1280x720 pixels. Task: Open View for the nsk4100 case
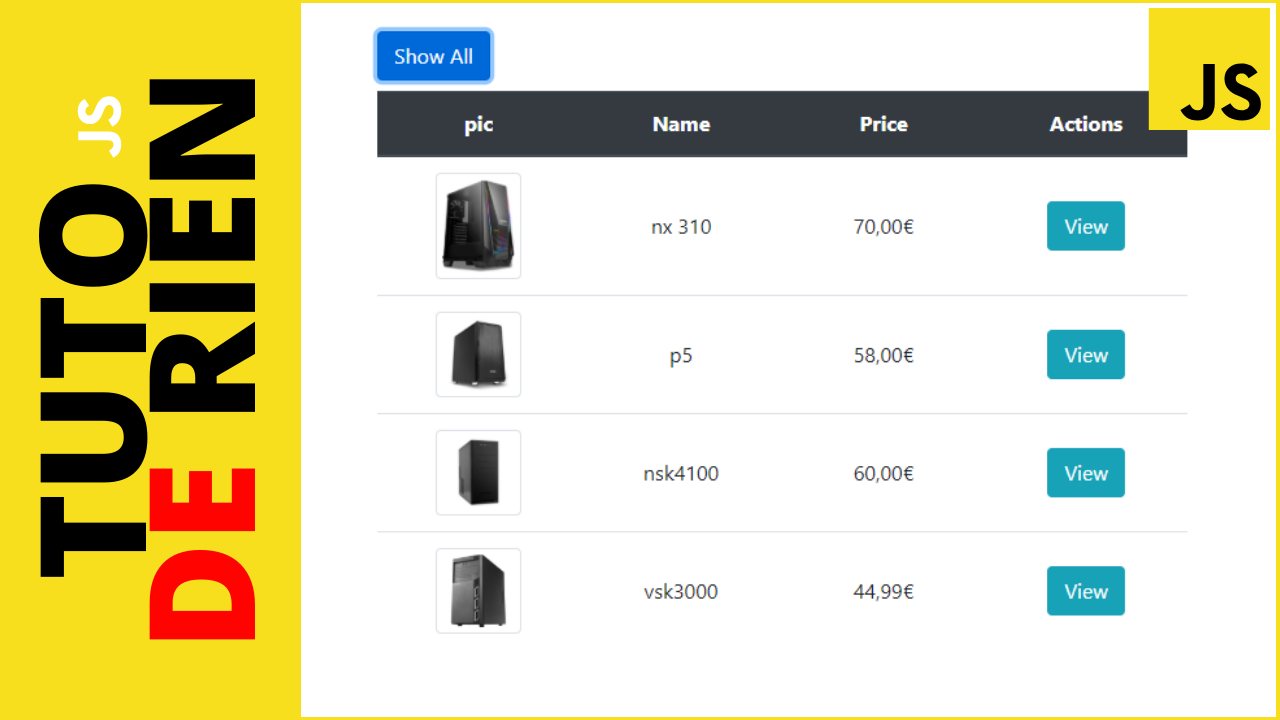click(1085, 473)
